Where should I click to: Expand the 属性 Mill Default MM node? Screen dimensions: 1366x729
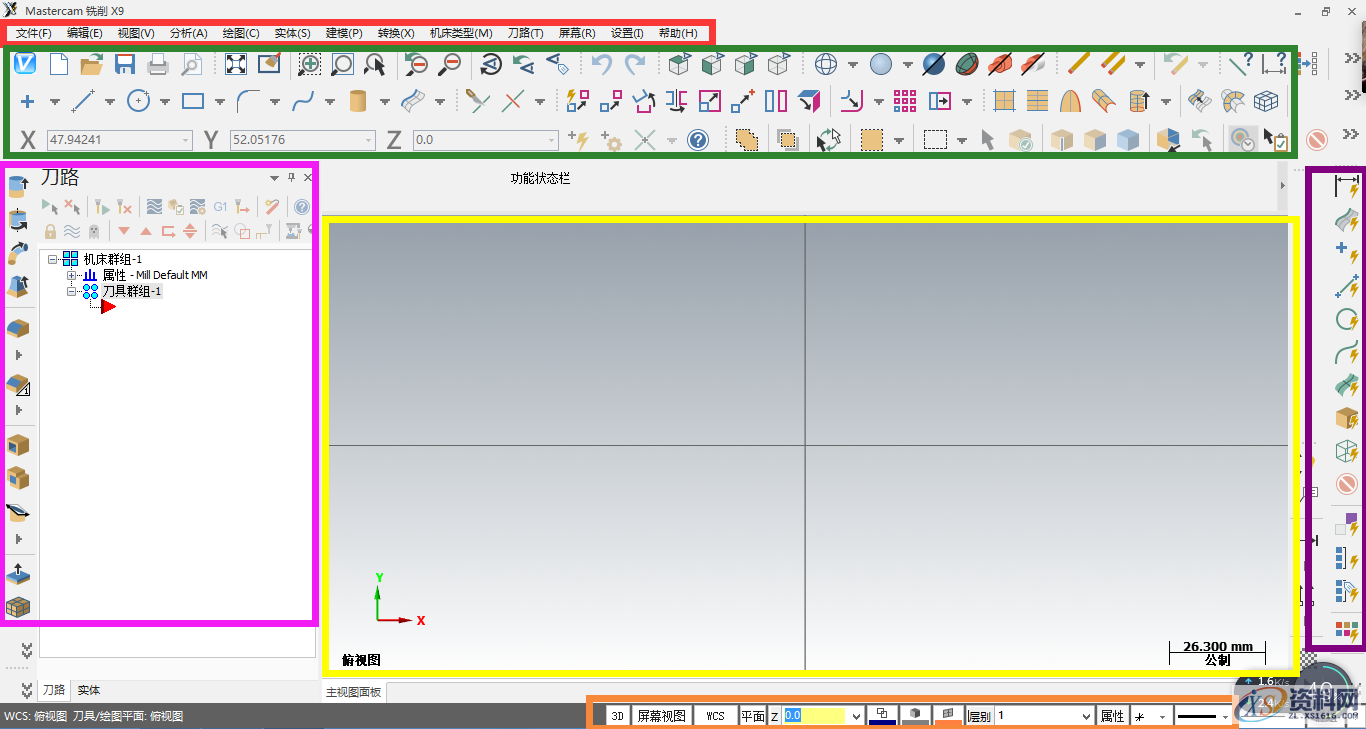[72, 275]
